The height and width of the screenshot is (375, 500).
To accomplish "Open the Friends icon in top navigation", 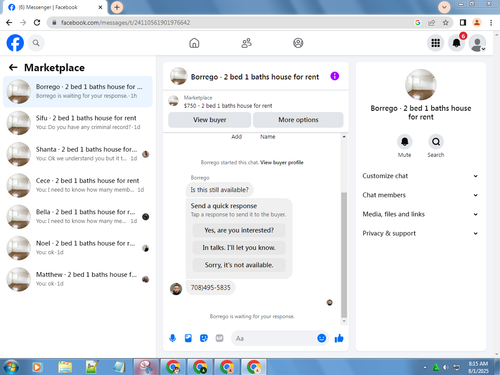I will [246, 43].
